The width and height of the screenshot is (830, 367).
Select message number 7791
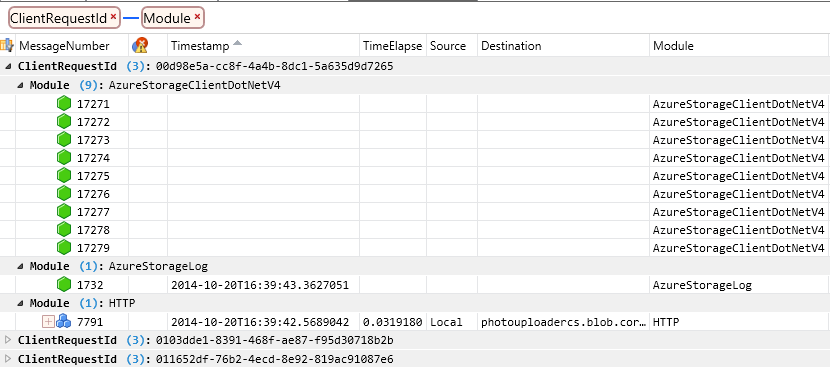90,322
